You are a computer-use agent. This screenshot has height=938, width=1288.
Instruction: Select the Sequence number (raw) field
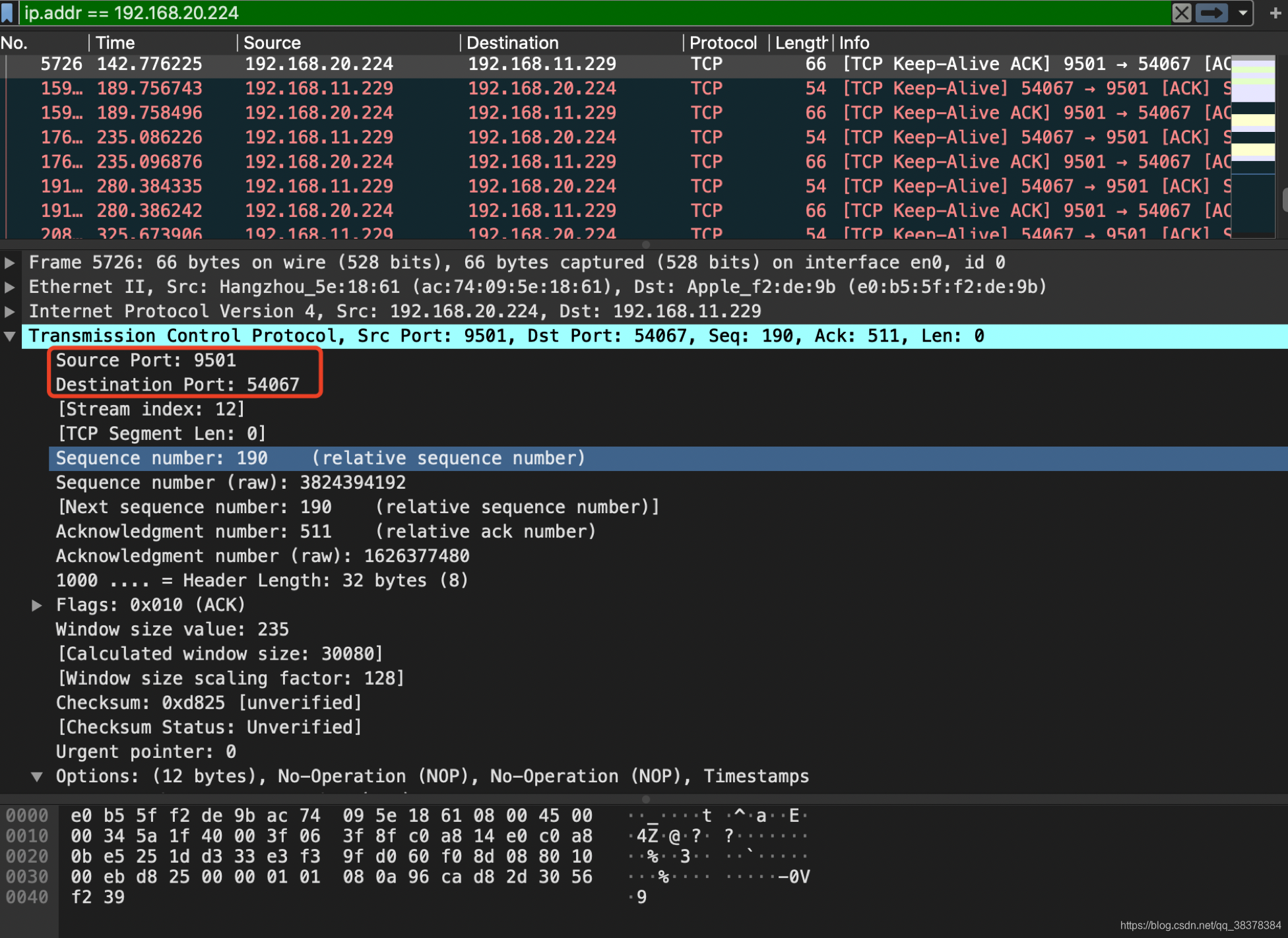[x=231, y=483]
